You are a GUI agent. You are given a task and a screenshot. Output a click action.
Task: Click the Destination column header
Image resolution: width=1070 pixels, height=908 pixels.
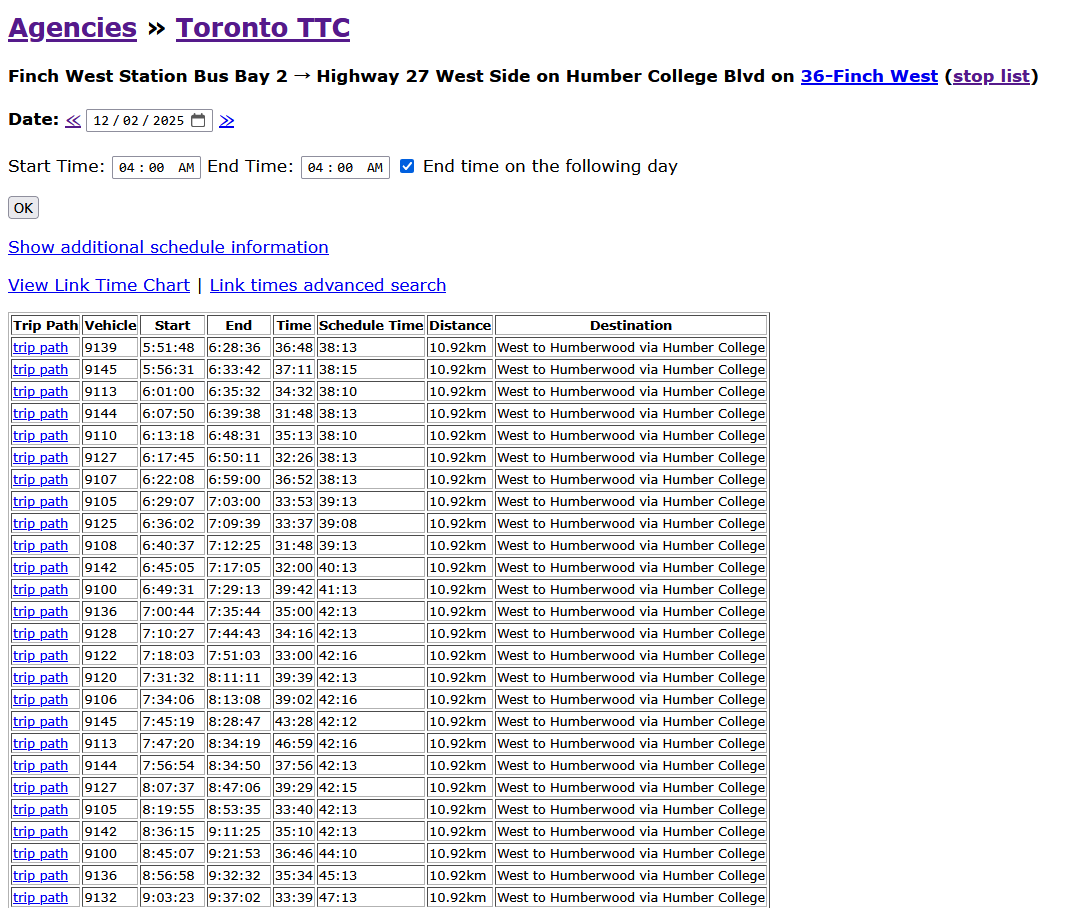coord(631,325)
